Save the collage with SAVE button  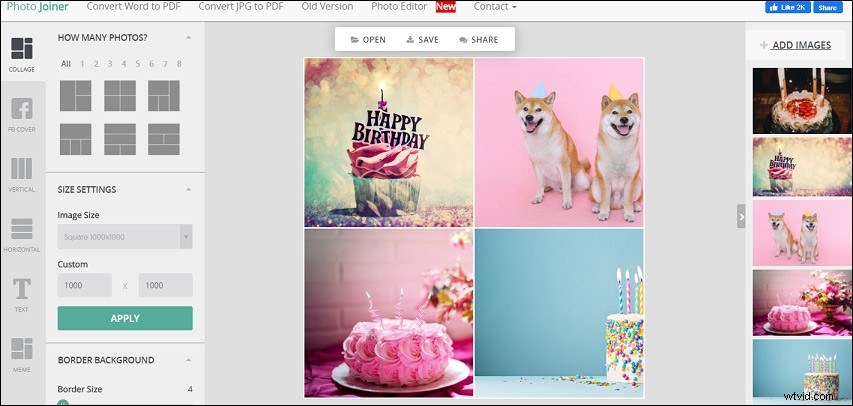pyautogui.click(x=423, y=40)
